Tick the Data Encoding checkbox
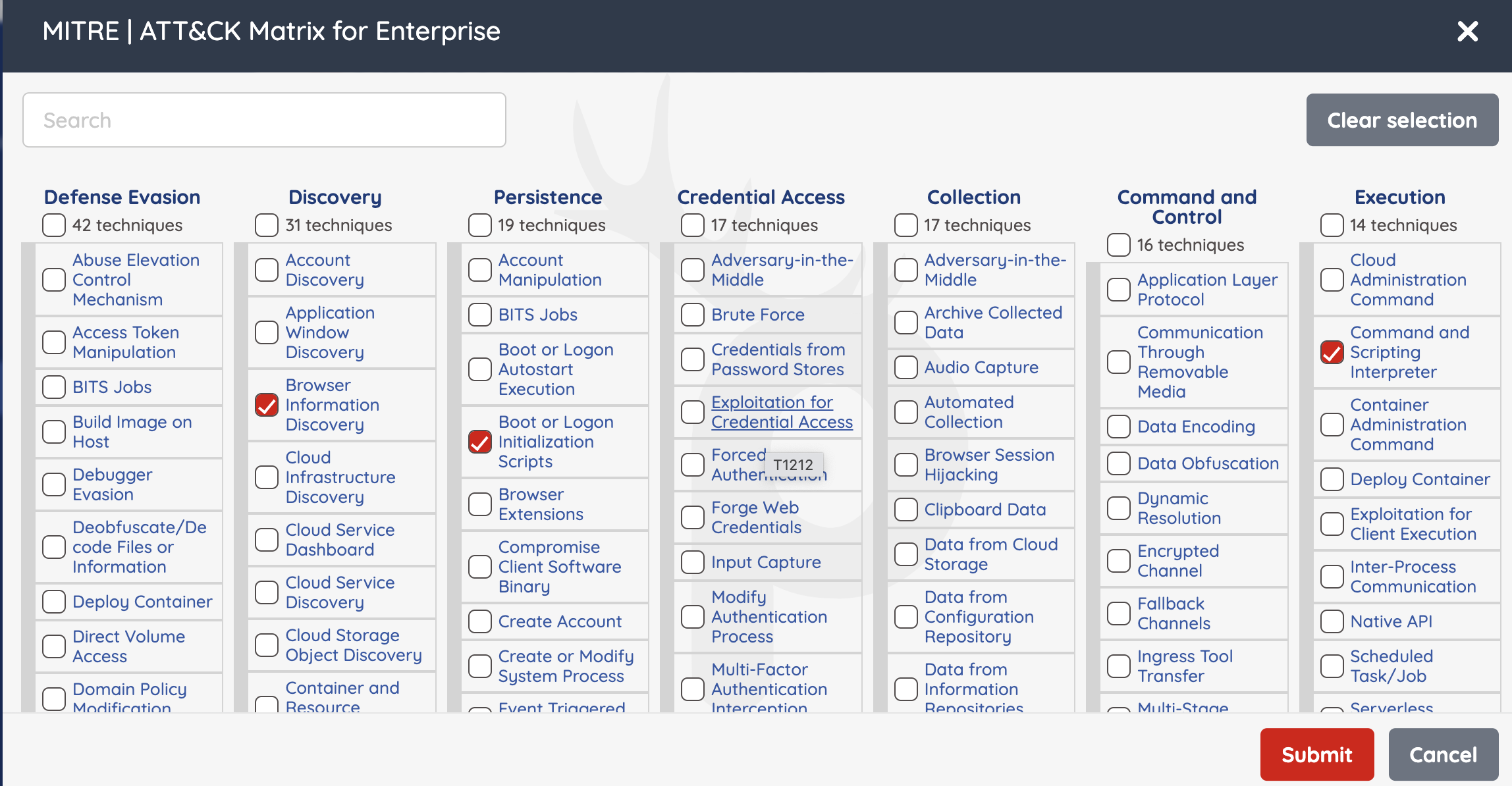1512x786 pixels. [x=1119, y=427]
